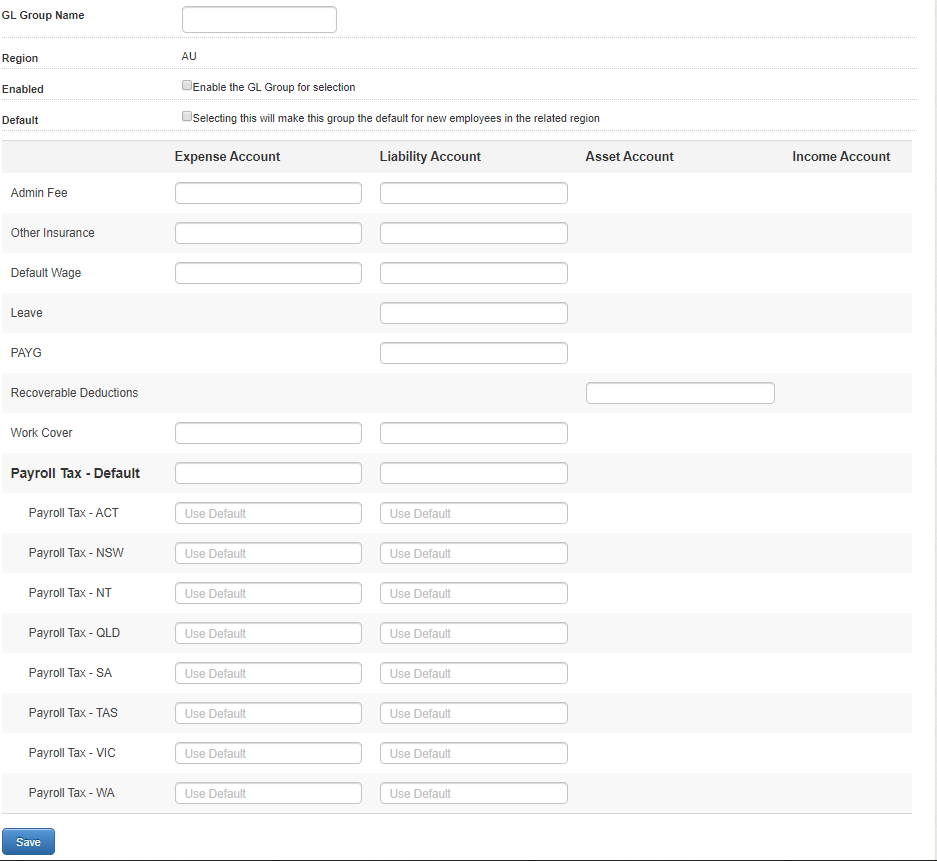Screen dimensions: 937x861
Task: Focus Work Cover expense account field
Action: (x=268, y=433)
